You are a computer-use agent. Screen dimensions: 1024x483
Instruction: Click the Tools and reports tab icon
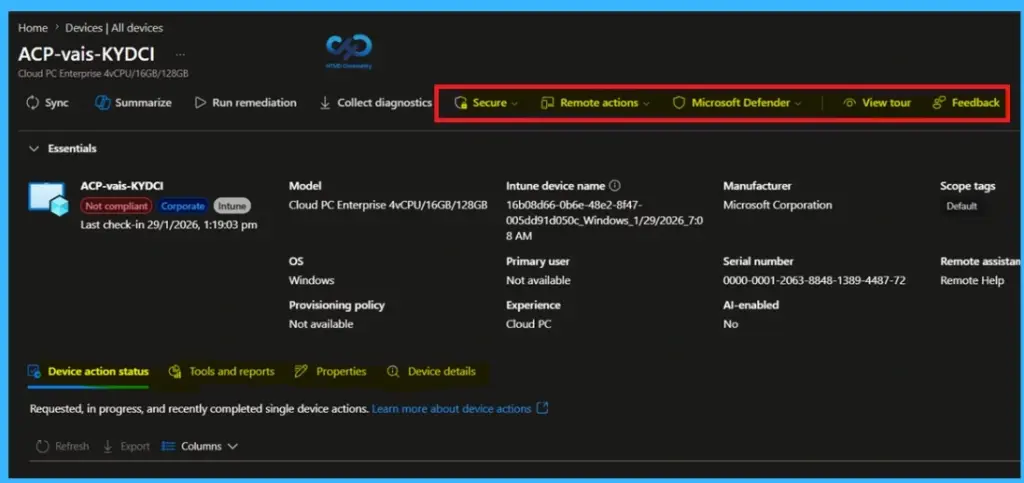point(174,371)
